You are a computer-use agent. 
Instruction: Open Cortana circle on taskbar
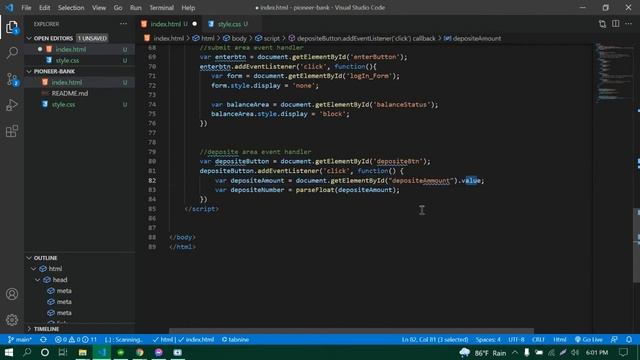pyautogui.click(x=45, y=352)
